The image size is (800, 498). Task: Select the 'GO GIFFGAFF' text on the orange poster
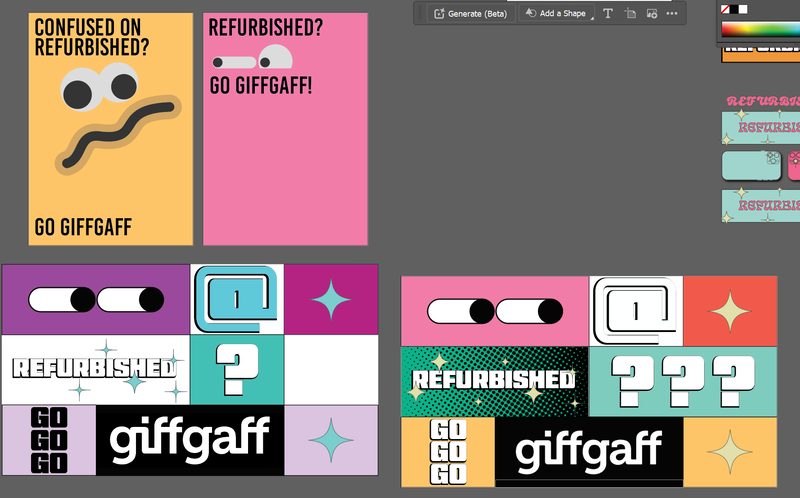tap(83, 227)
